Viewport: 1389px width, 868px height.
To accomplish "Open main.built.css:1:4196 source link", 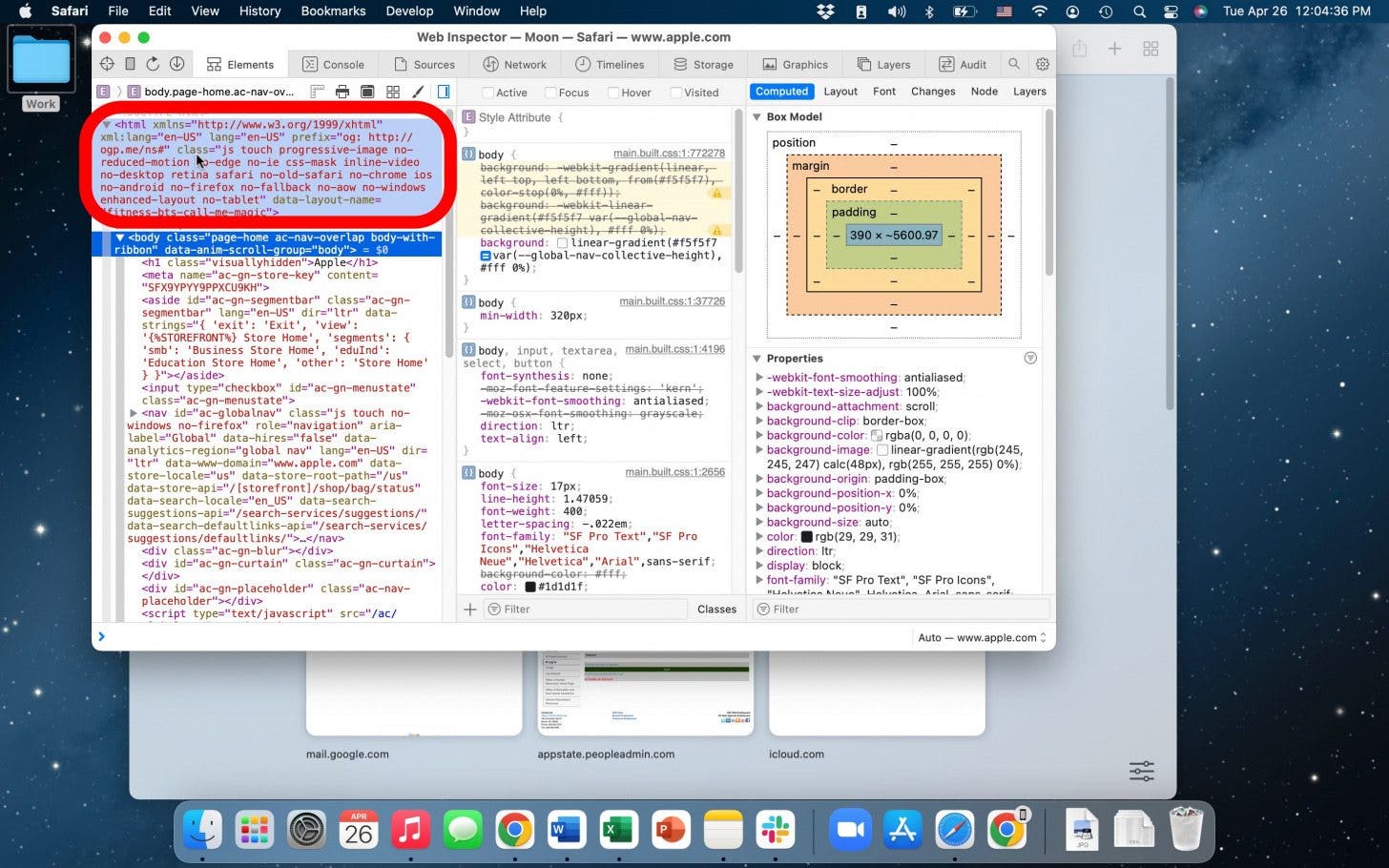I will click(x=674, y=349).
